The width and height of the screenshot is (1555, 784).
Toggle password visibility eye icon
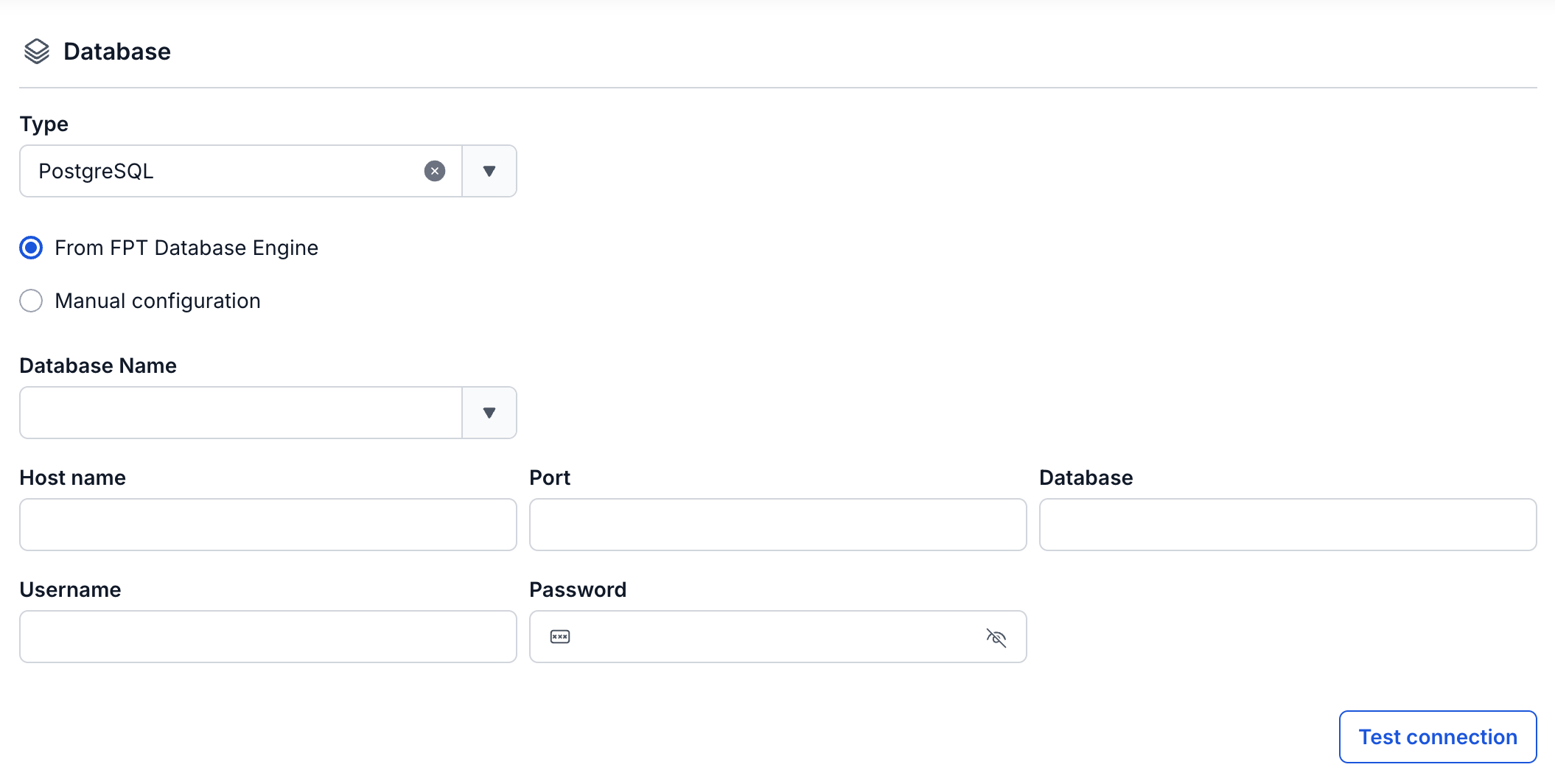996,637
